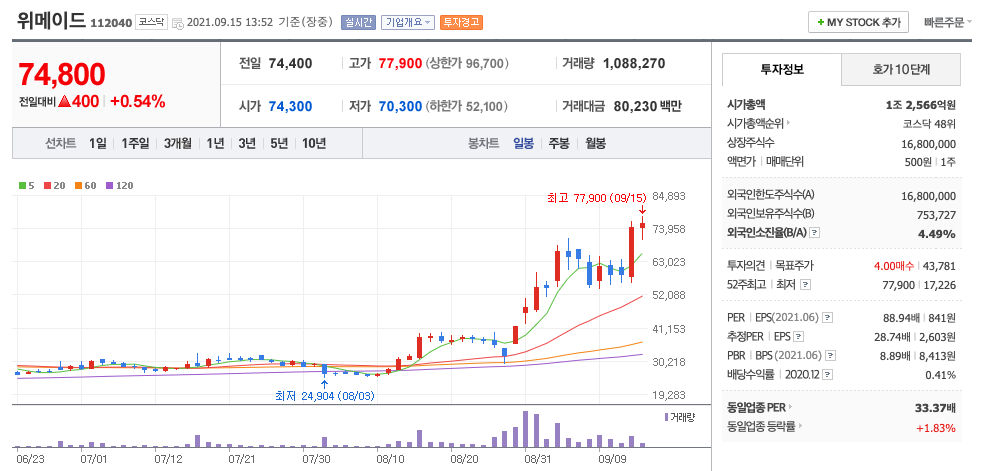
Task: Show the 1년 line chart
Action: [215, 143]
